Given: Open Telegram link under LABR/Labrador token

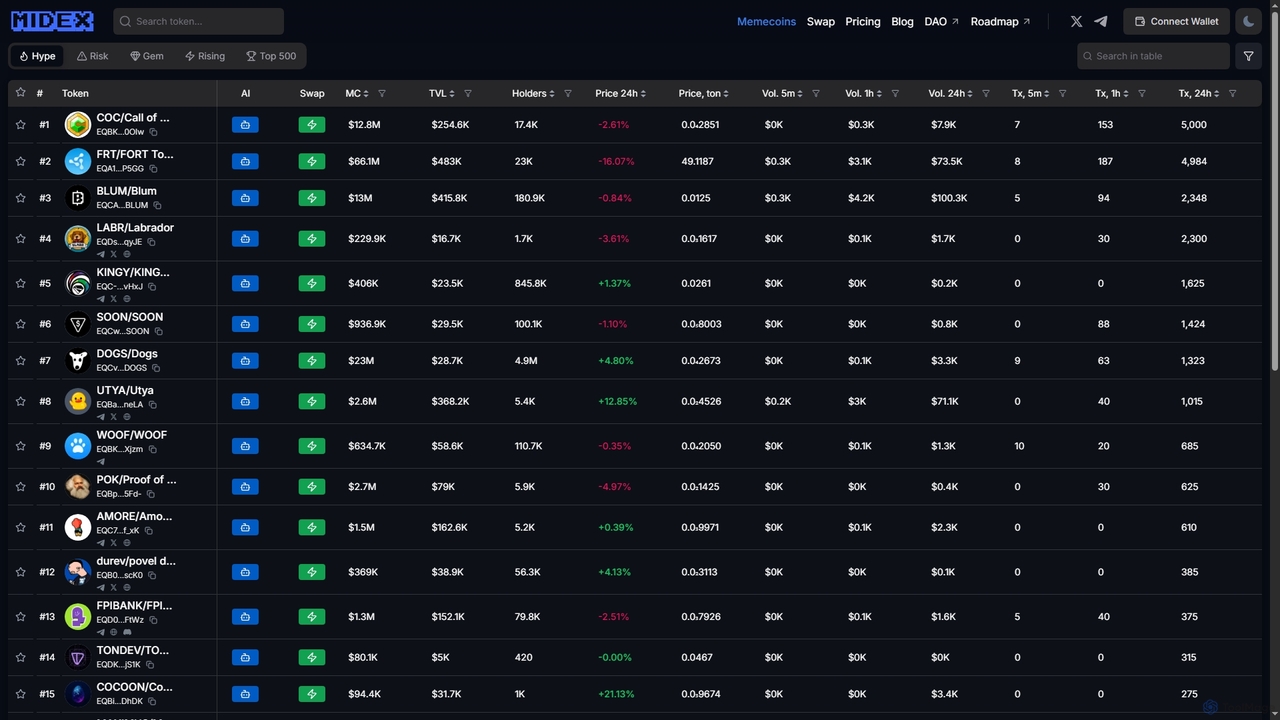Looking at the screenshot, I should 101,254.
